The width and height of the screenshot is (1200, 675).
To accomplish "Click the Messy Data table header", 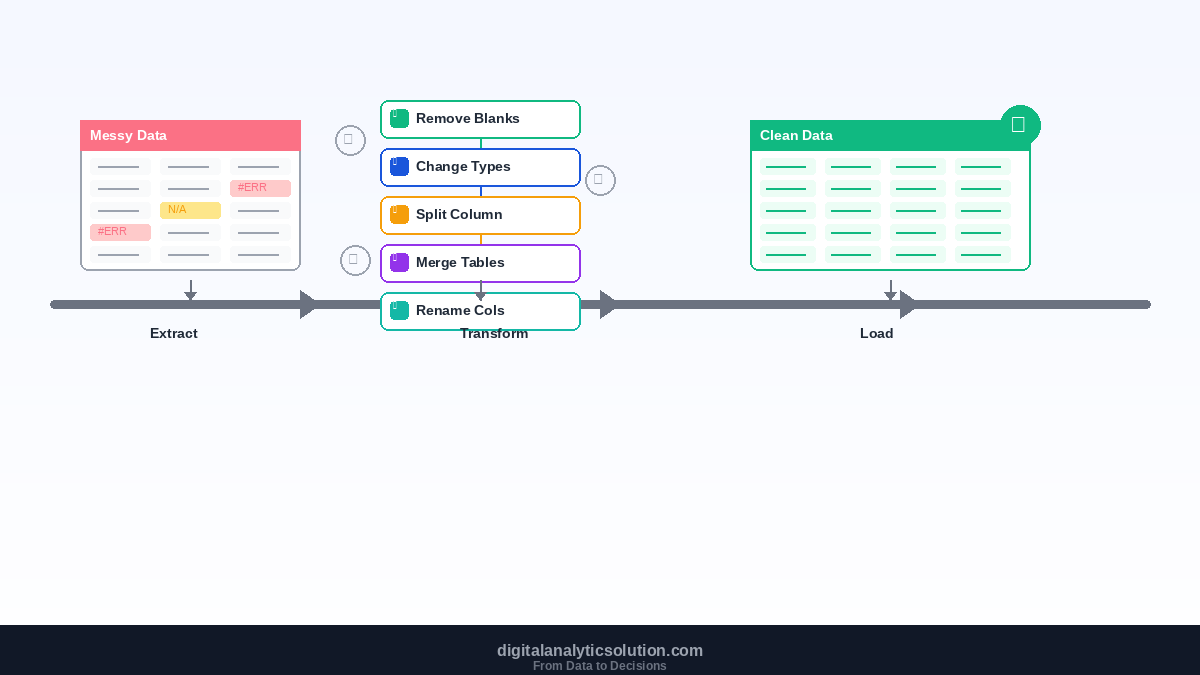I will coord(190,135).
